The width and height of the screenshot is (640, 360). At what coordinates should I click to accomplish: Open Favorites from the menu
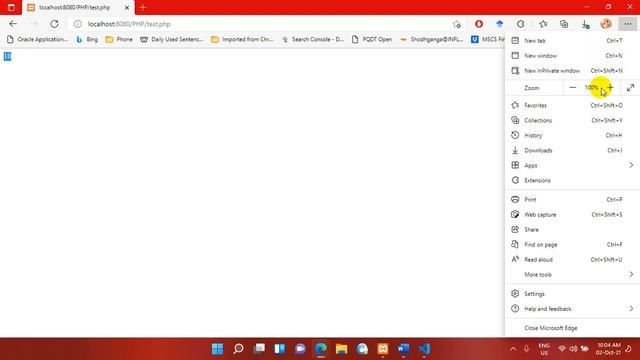(x=572, y=105)
